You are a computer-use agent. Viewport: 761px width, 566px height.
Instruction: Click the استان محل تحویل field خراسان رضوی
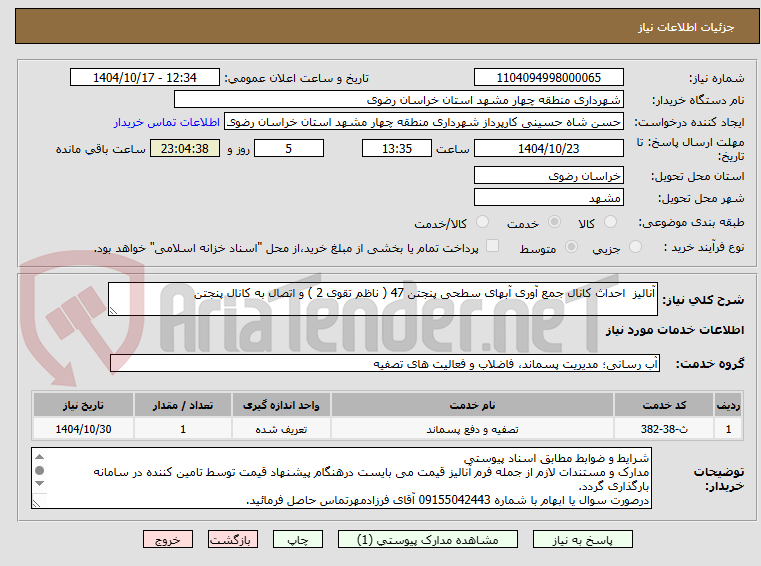click(x=548, y=176)
